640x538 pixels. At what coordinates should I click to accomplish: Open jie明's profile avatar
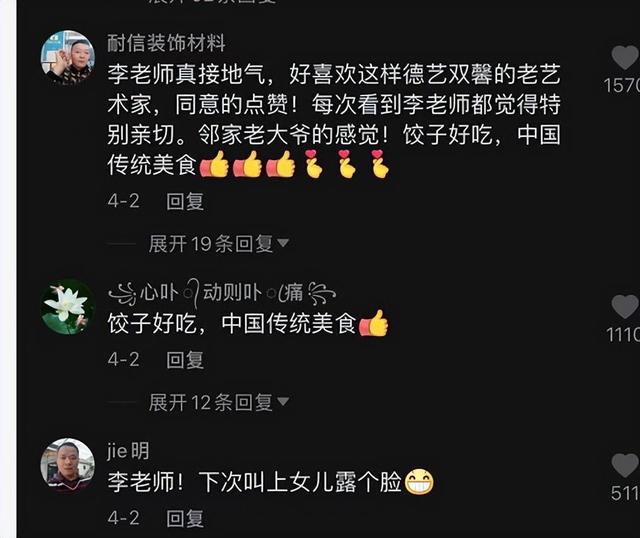68,465
